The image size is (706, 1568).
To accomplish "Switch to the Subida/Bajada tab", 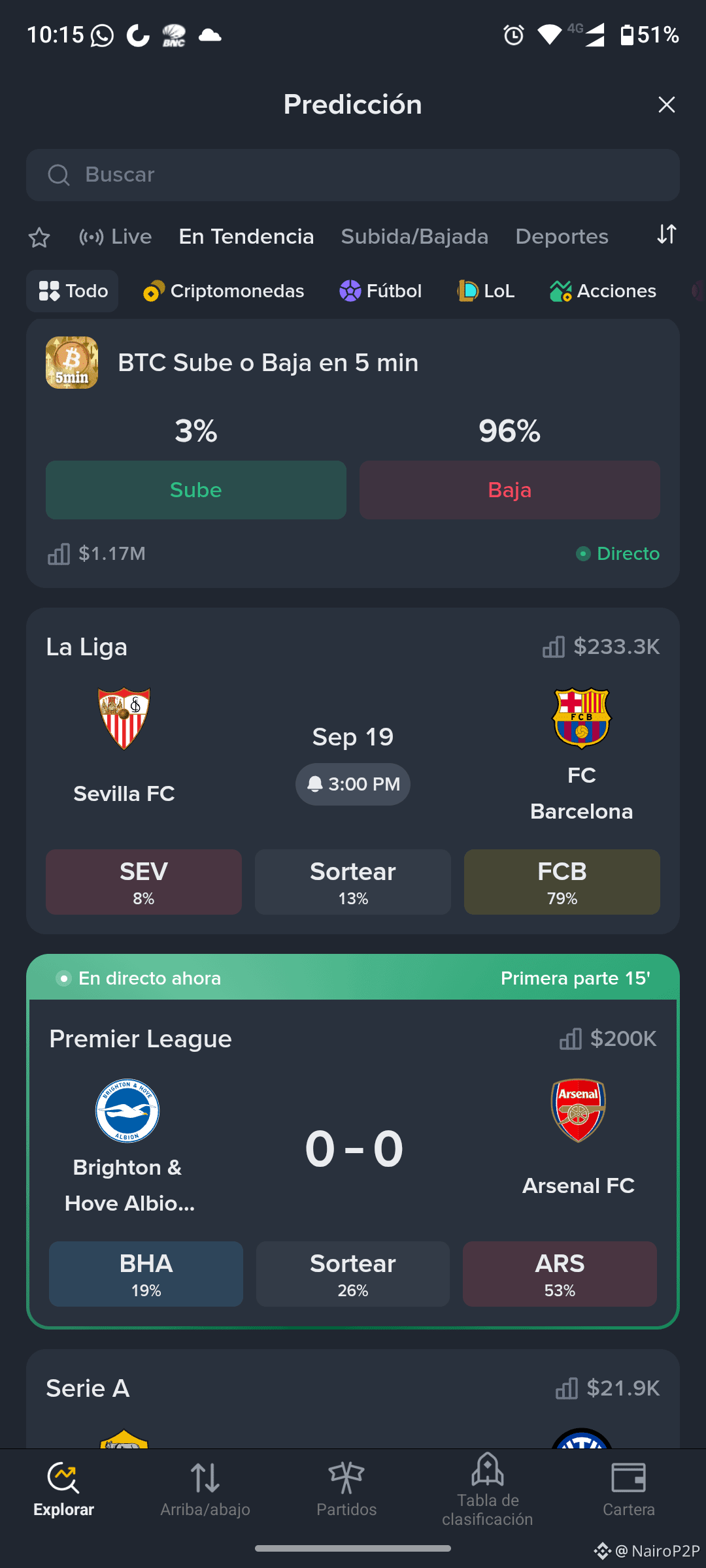I will coord(414,237).
